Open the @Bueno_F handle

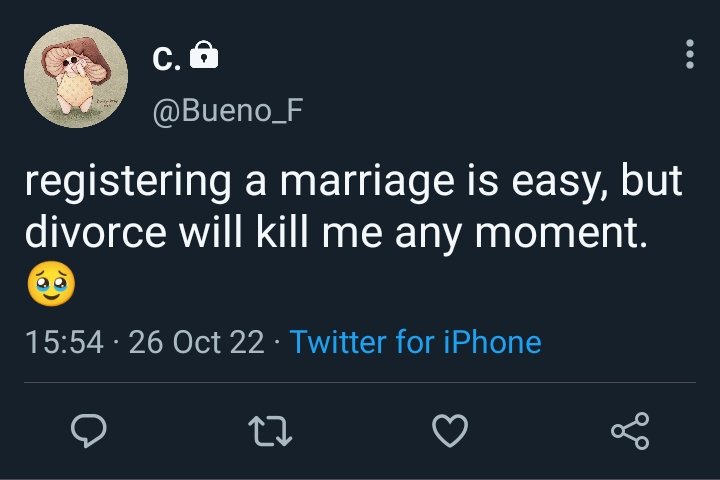coord(228,111)
